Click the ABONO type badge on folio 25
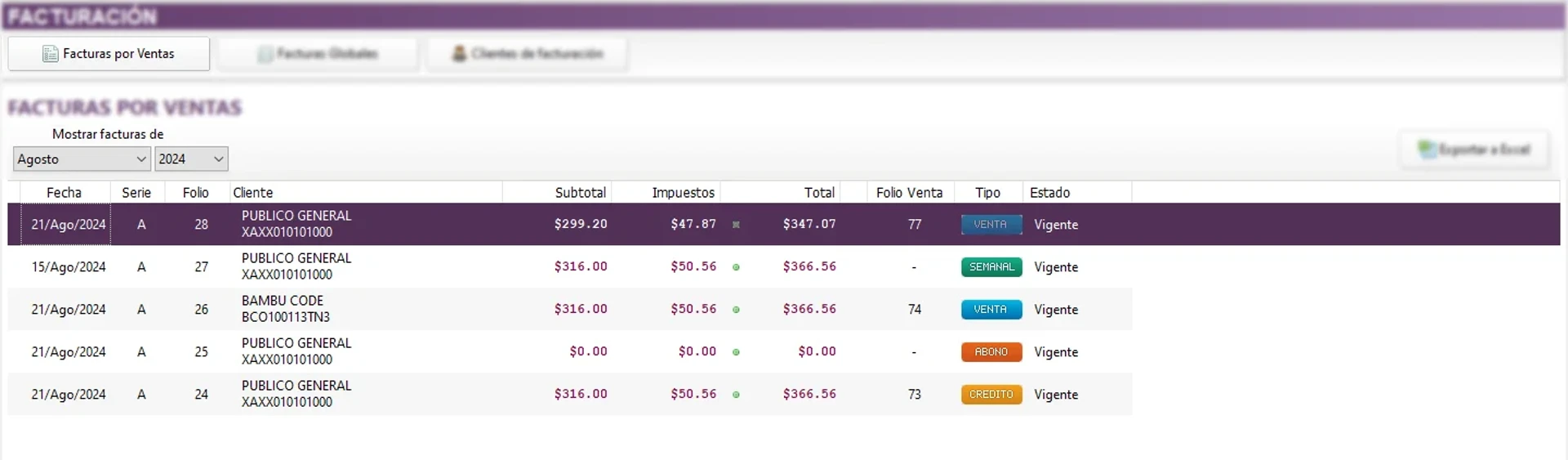The image size is (1568, 460). coord(991,352)
